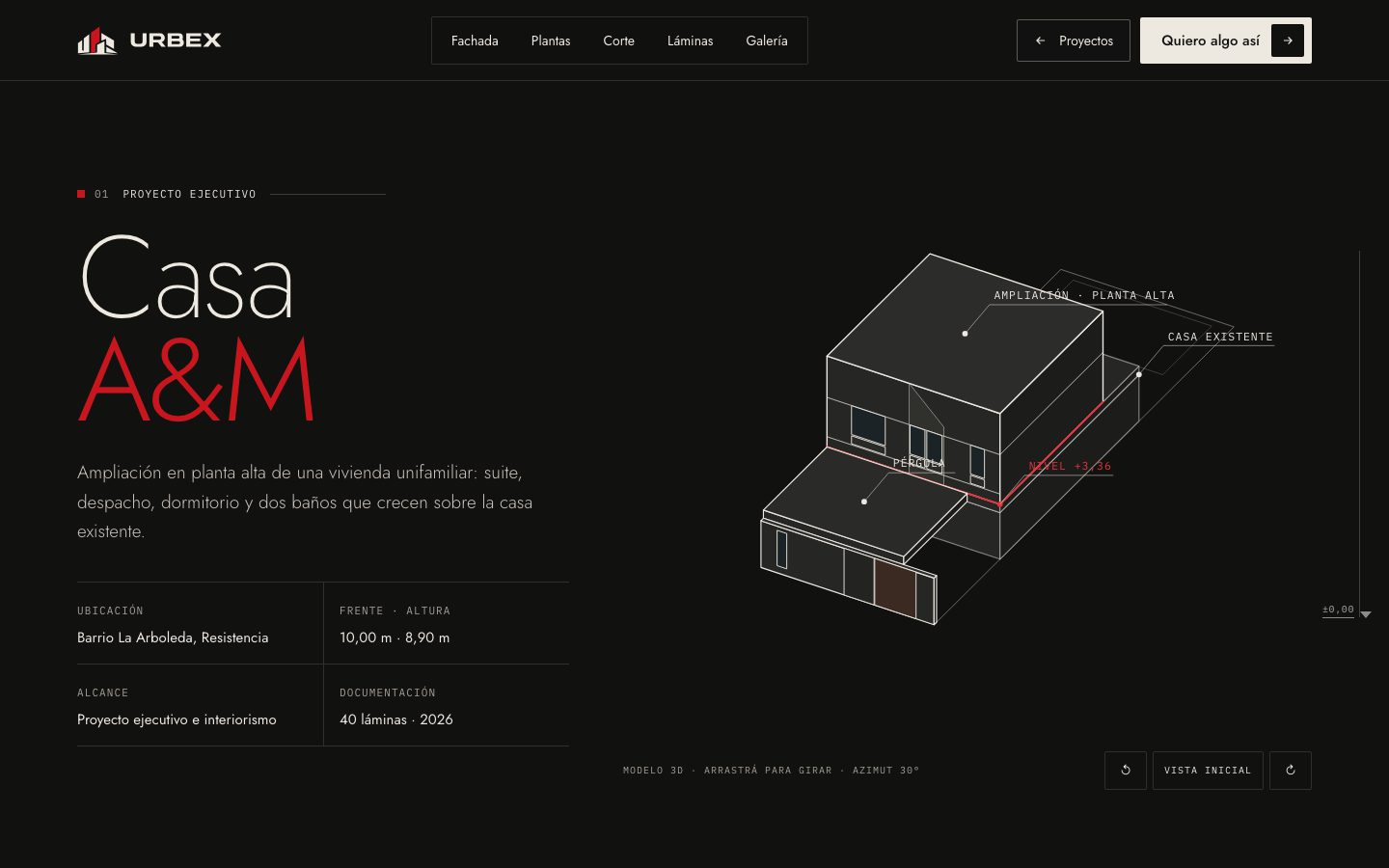Open the Corte nav item
This screenshot has width=1389, height=868.
tap(618, 41)
